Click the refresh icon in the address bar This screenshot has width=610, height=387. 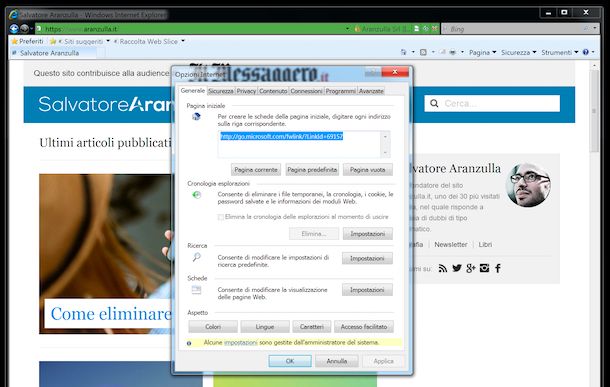coord(426,29)
